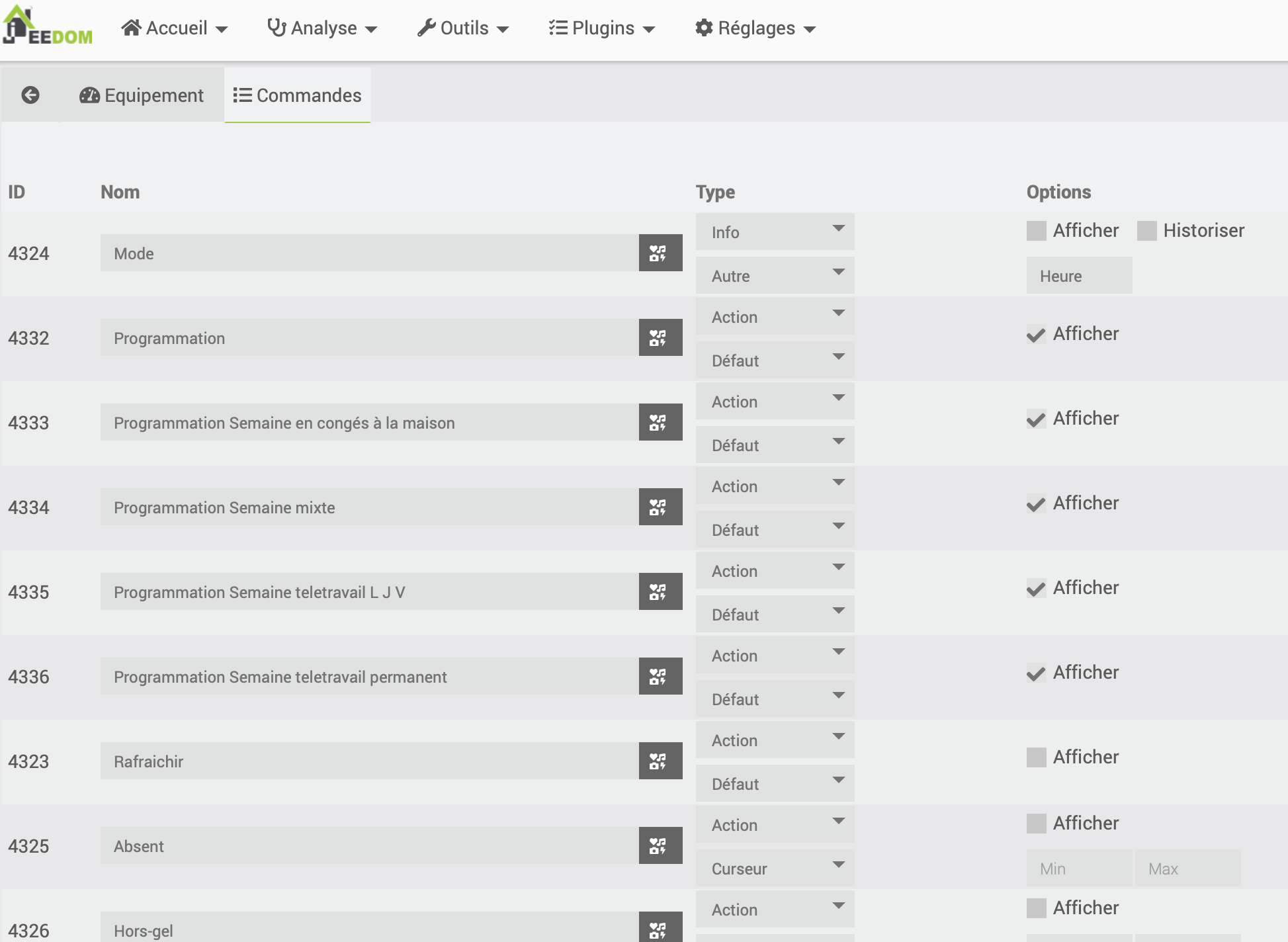This screenshot has width=1288, height=942.
Task: Click the Heure unit field
Action: [x=1078, y=276]
